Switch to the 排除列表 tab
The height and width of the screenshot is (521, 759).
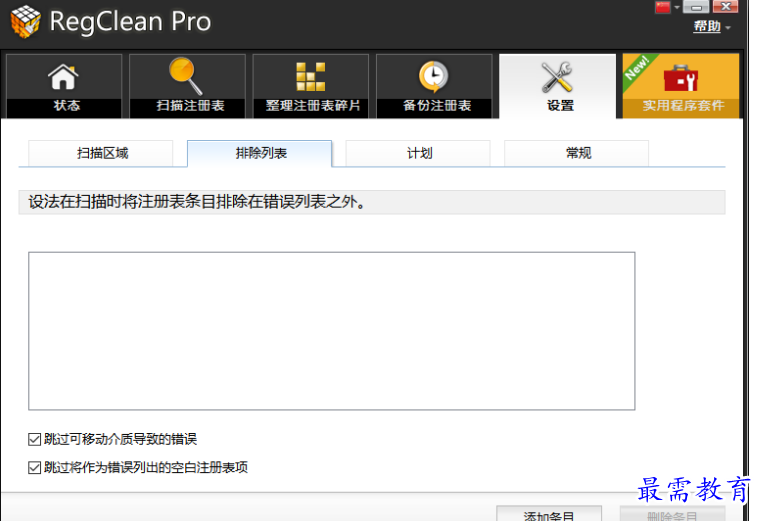(259, 153)
